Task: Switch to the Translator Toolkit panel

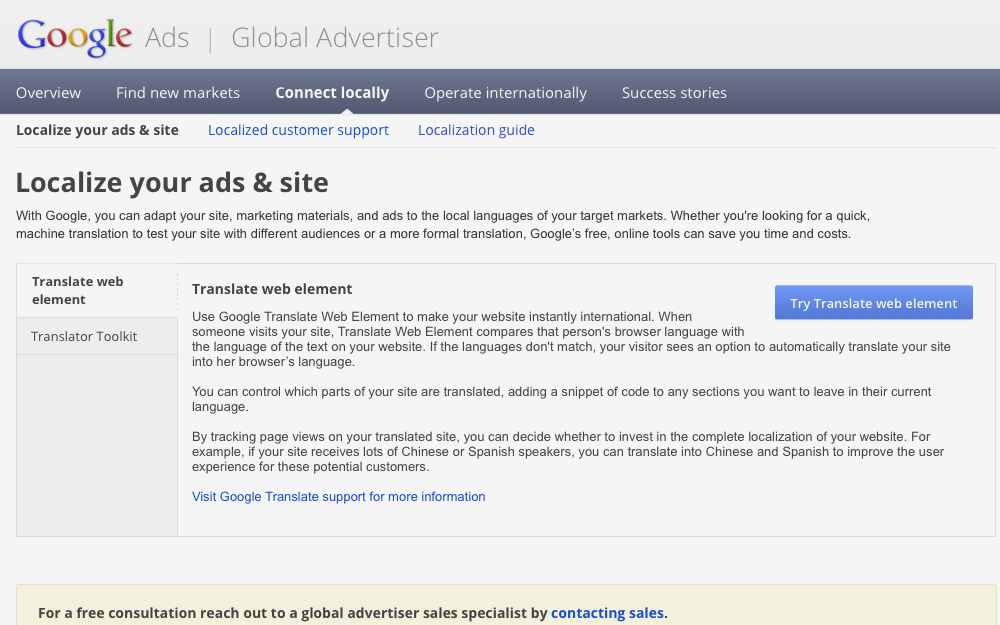Action: click(x=84, y=336)
